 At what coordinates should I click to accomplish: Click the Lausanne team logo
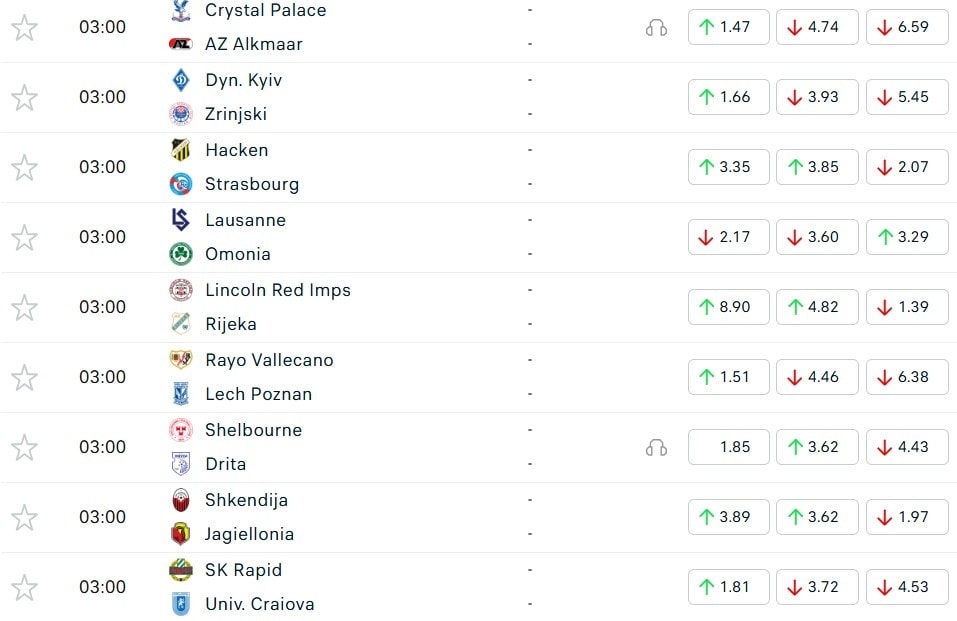181,220
